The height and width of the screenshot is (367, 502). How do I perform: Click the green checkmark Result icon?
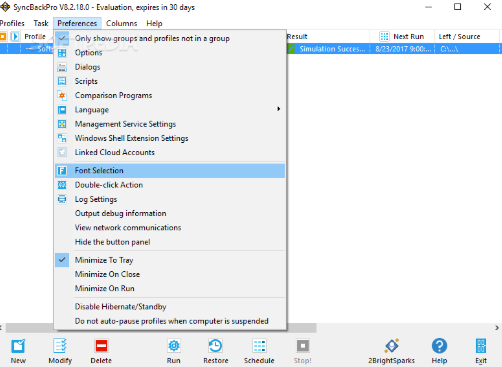click(291, 49)
